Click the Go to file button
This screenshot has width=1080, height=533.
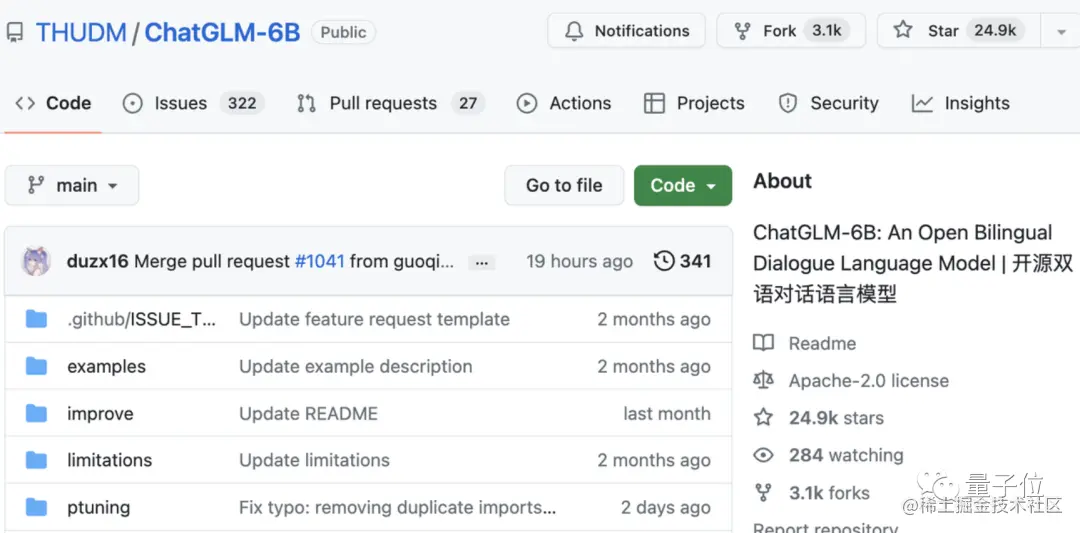(564, 185)
